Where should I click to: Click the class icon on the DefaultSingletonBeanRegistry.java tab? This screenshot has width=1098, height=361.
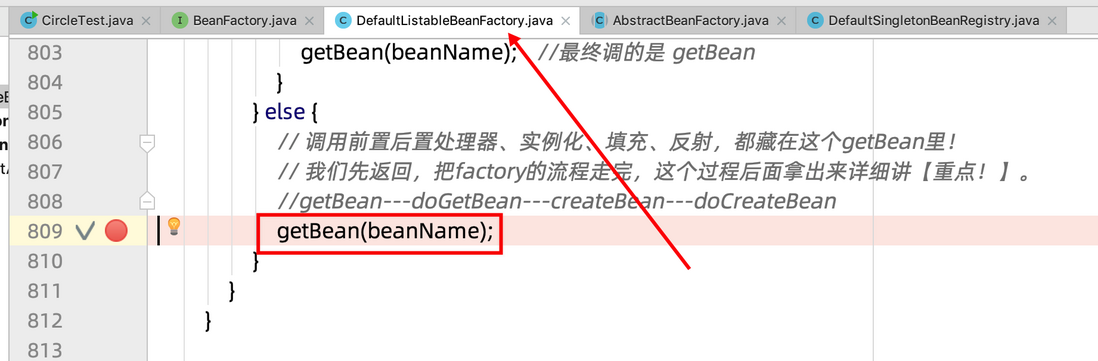[x=814, y=21]
